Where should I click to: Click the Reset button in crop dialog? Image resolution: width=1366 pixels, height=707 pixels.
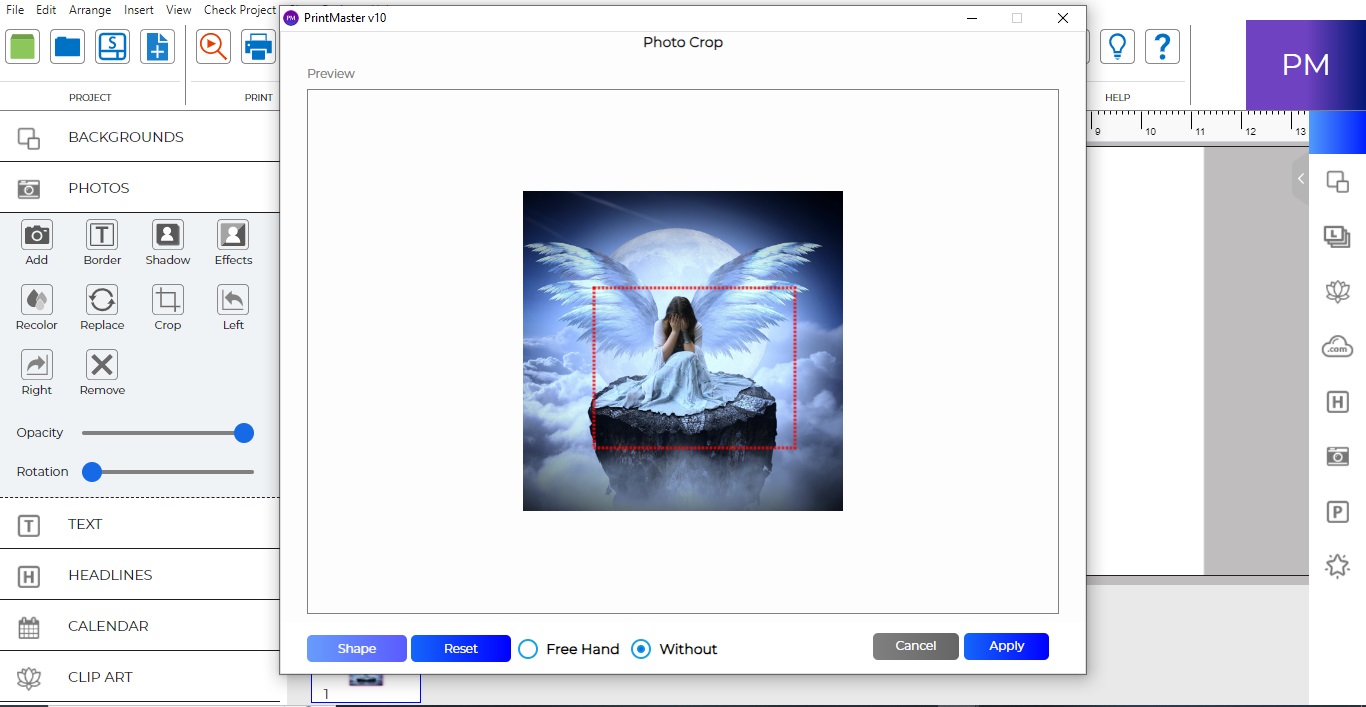pos(461,648)
